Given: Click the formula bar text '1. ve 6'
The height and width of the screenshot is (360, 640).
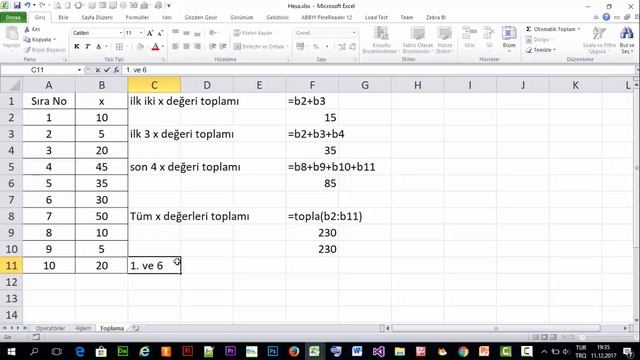Looking at the screenshot, I should pyautogui.click(x=136, y=70).
